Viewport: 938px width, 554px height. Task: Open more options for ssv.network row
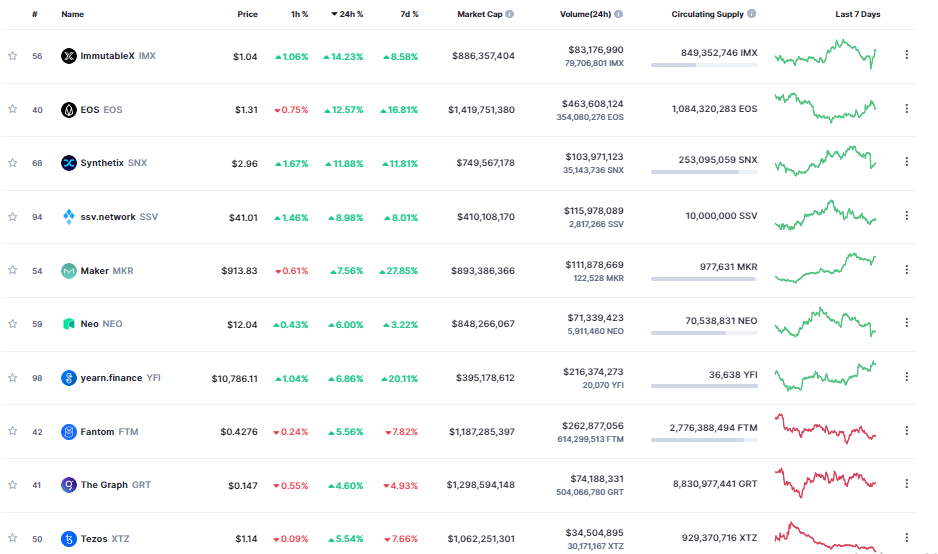[x=906, y=215]
